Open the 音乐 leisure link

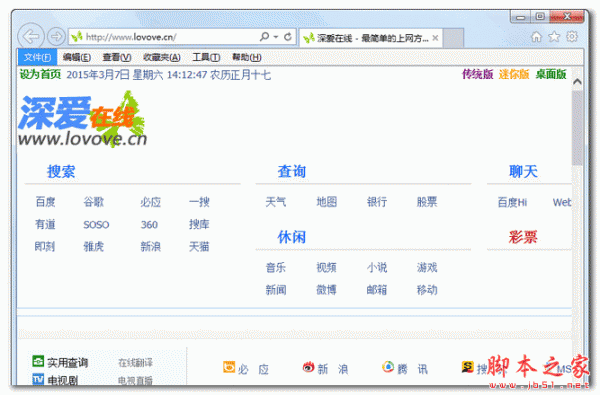tap(276, 268)
